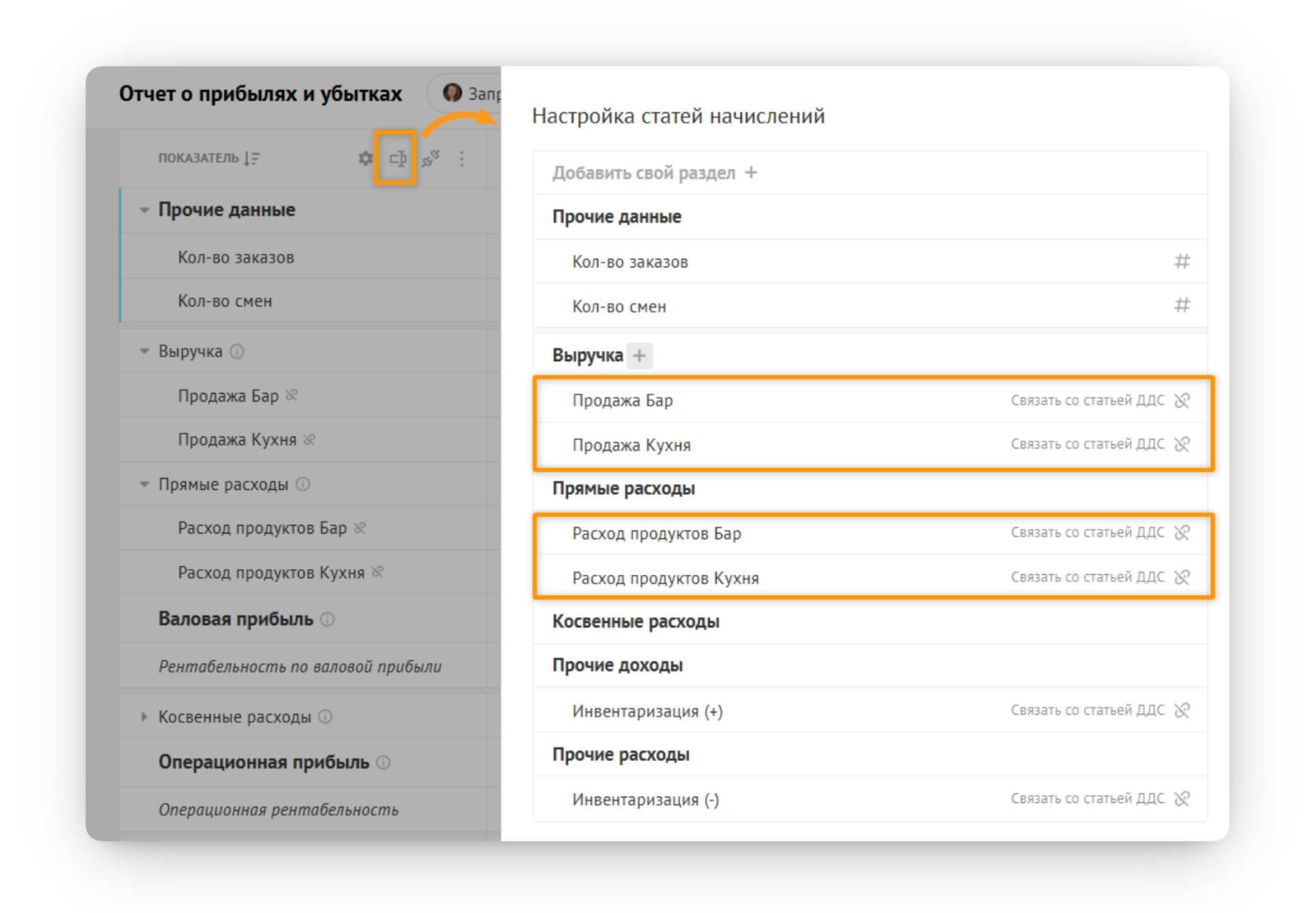
Task: Open the settings gear in the indicator header
Action: pyautogui.click(x=365, y=159)
